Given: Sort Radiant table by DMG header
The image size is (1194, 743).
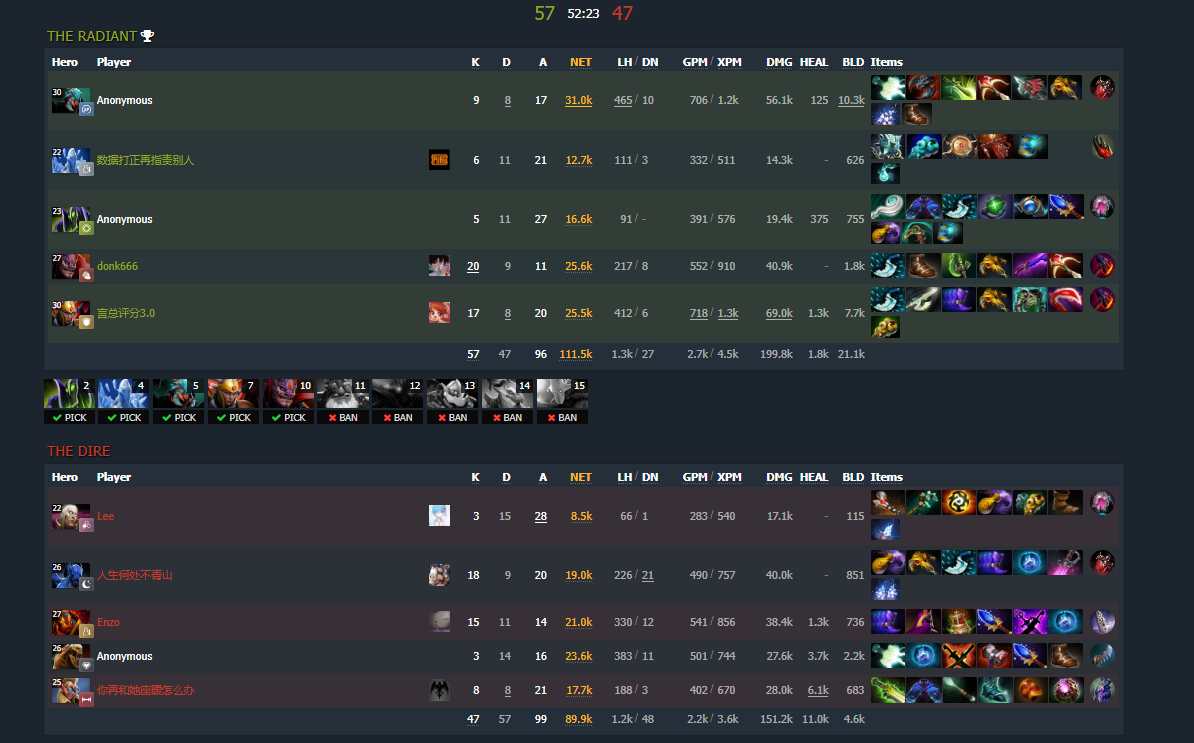Looking at the screenshot, I should point(779,62).
